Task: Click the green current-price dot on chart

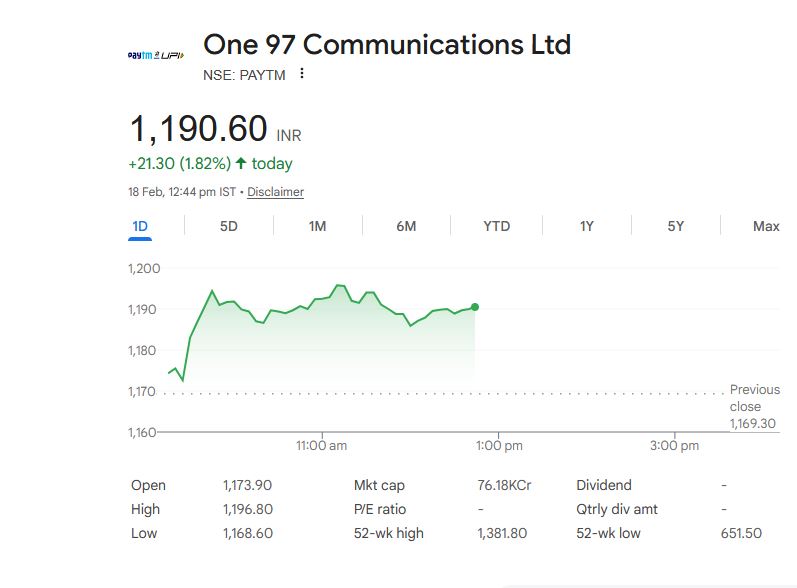Action: click(x=474, y=307)
